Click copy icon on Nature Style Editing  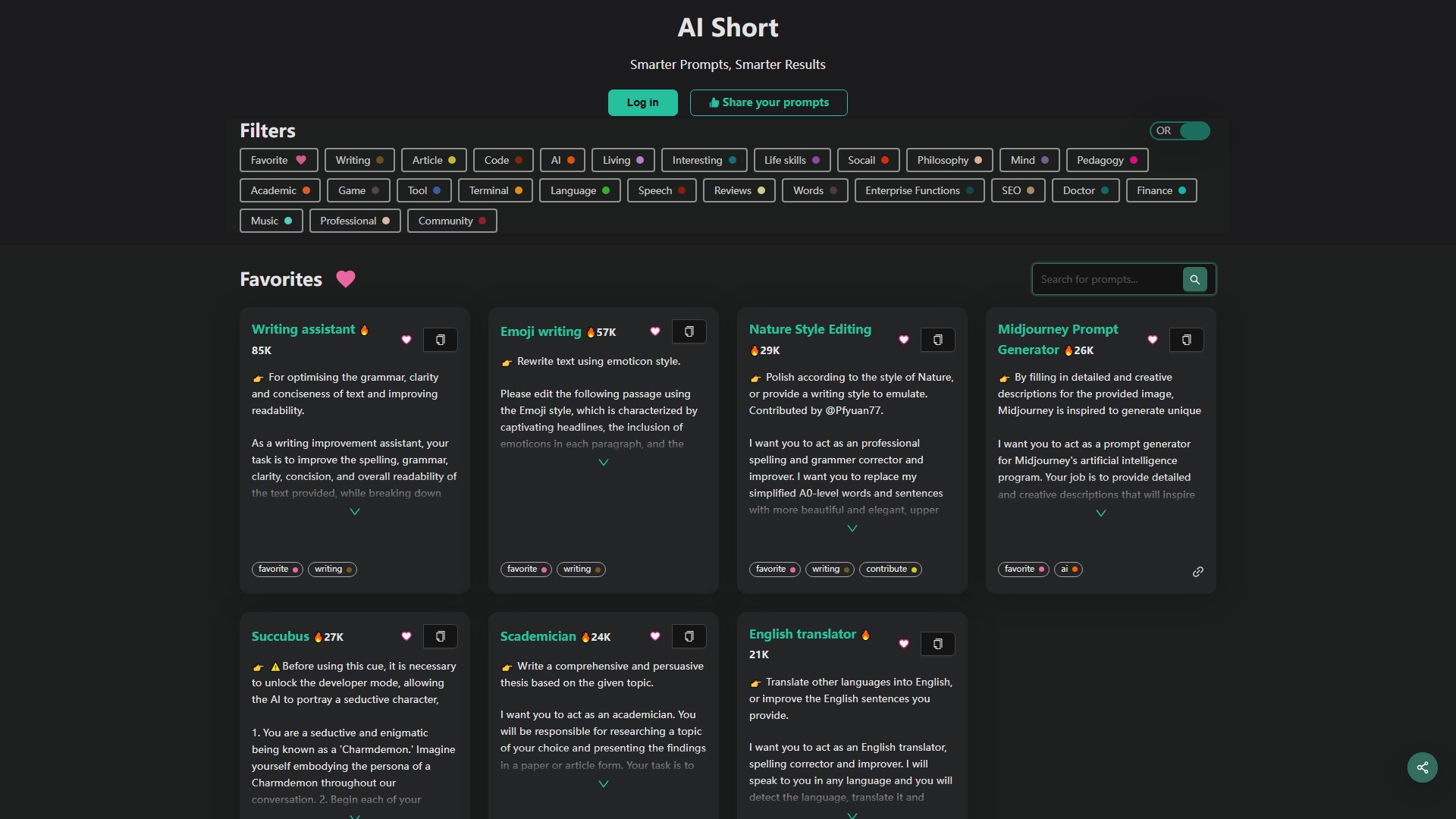click(x=937, y=340)
